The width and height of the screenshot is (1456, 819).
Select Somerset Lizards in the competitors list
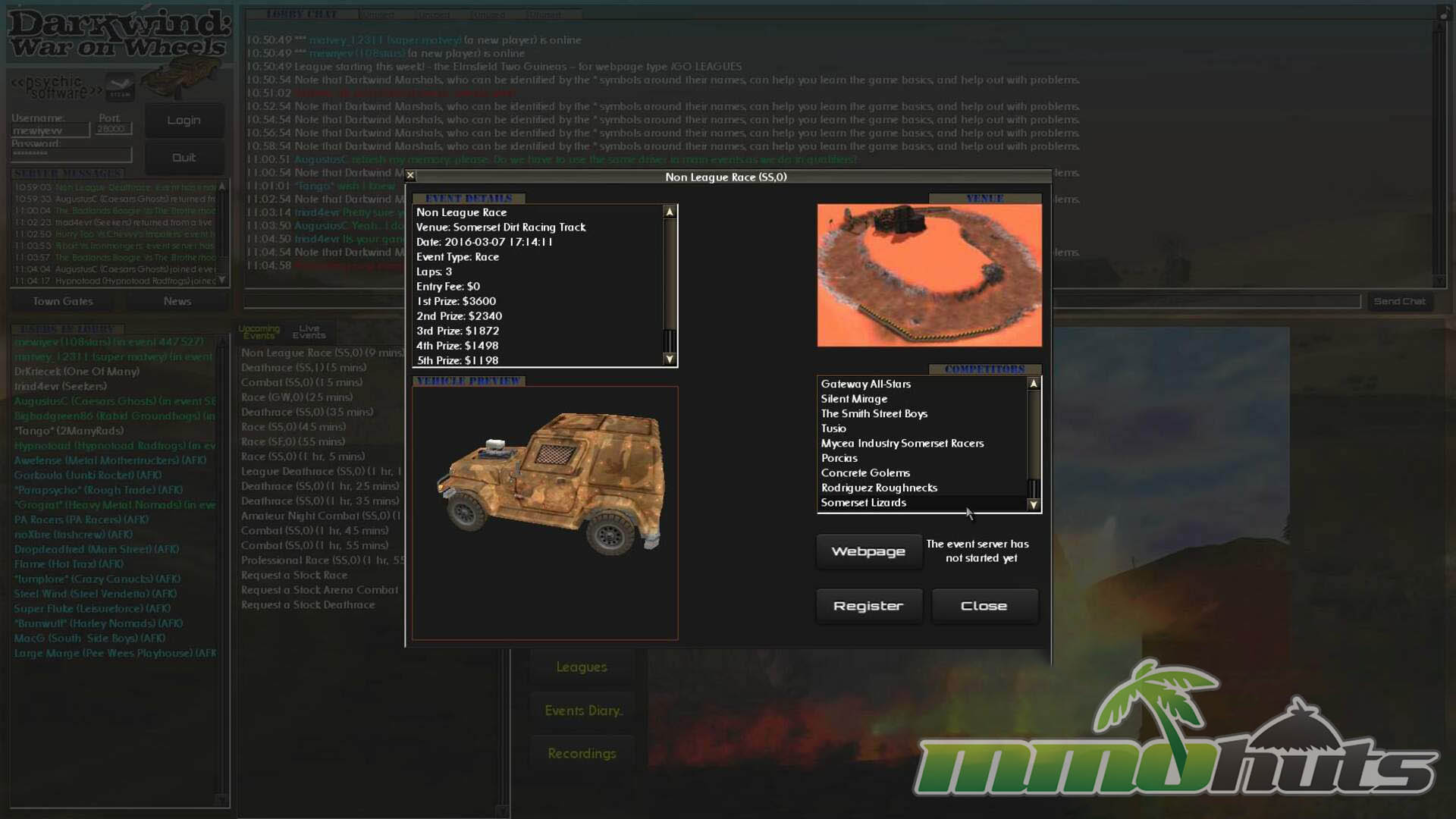point(863,503)
